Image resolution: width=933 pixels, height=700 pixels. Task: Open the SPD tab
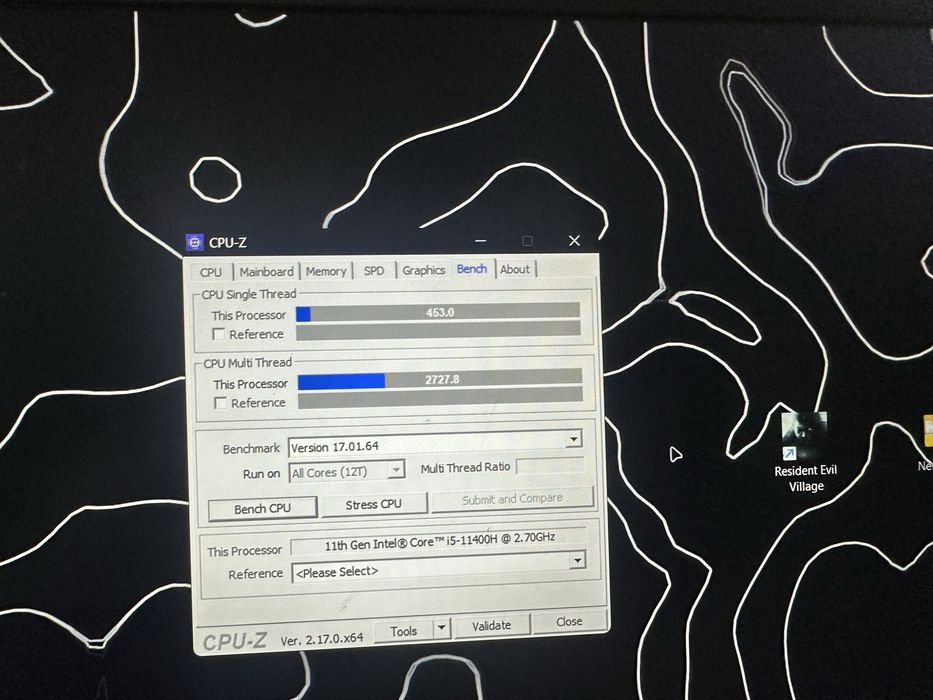tap(374, 270)
